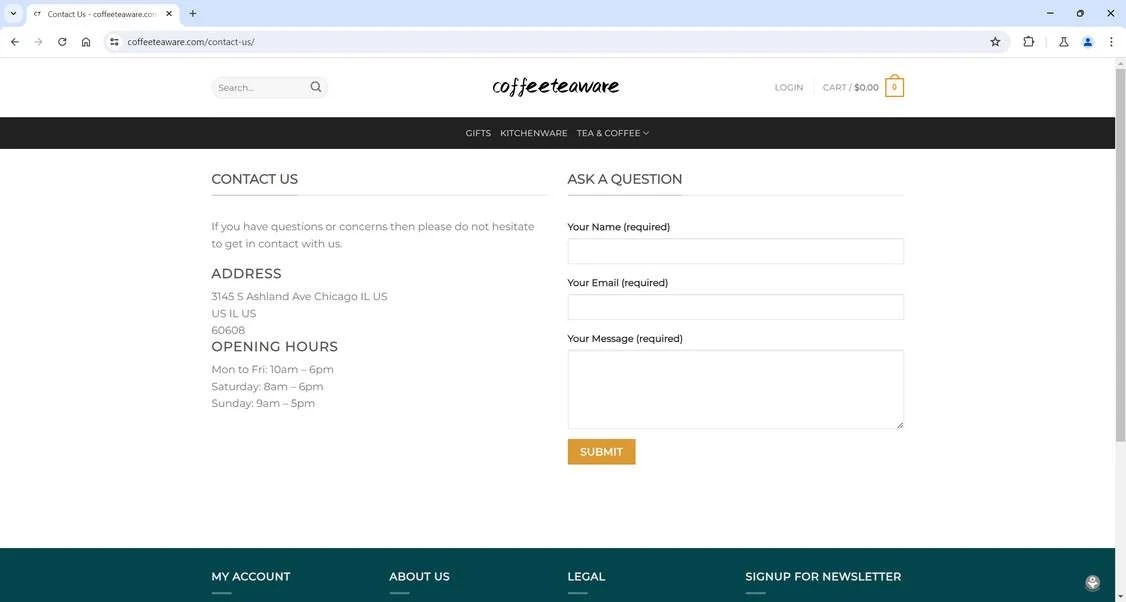
Task: Click the browser address bar URL
Action: (x=191, y=42)
